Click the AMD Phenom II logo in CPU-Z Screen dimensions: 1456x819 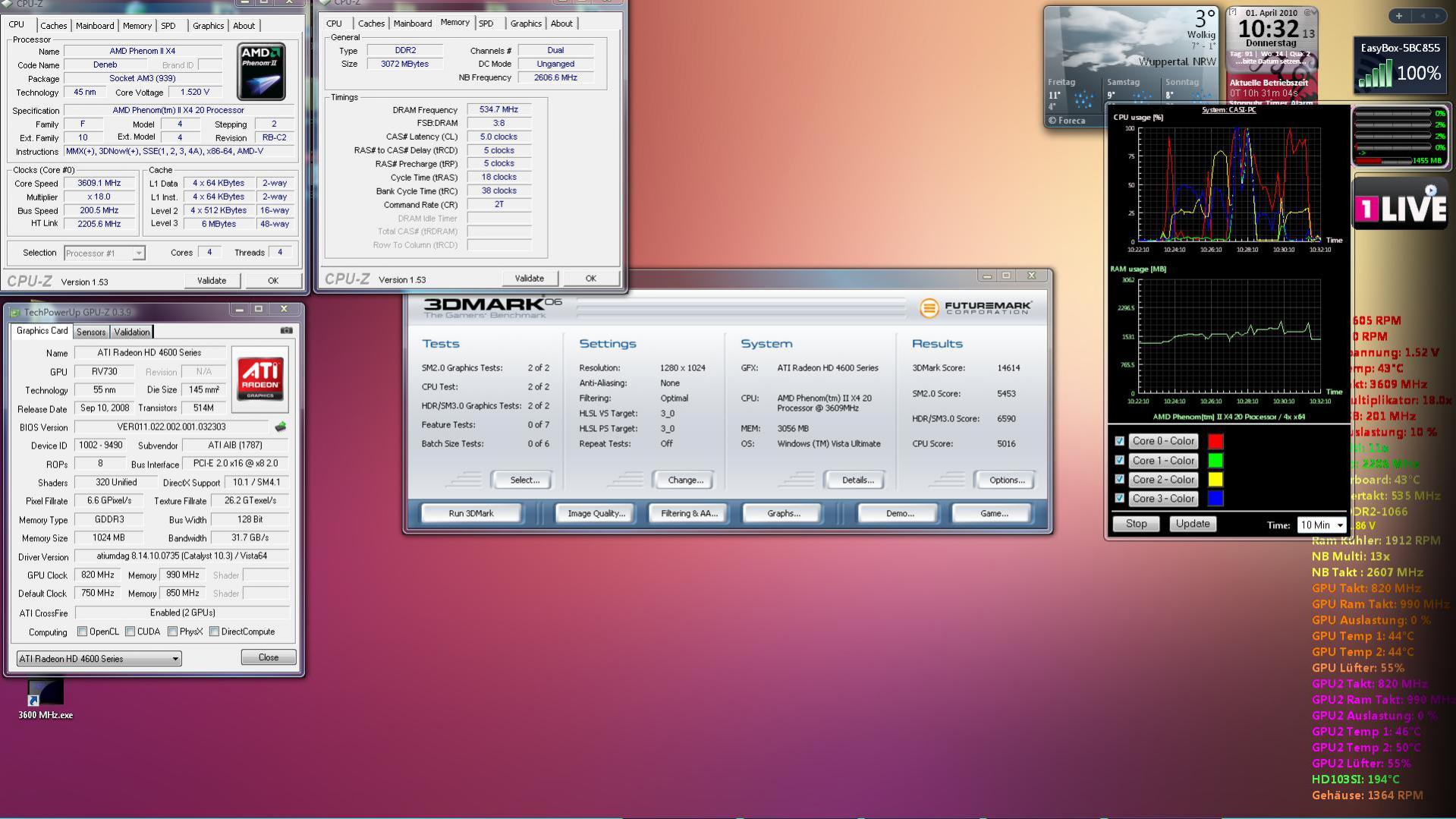click(x=261, y=72)
